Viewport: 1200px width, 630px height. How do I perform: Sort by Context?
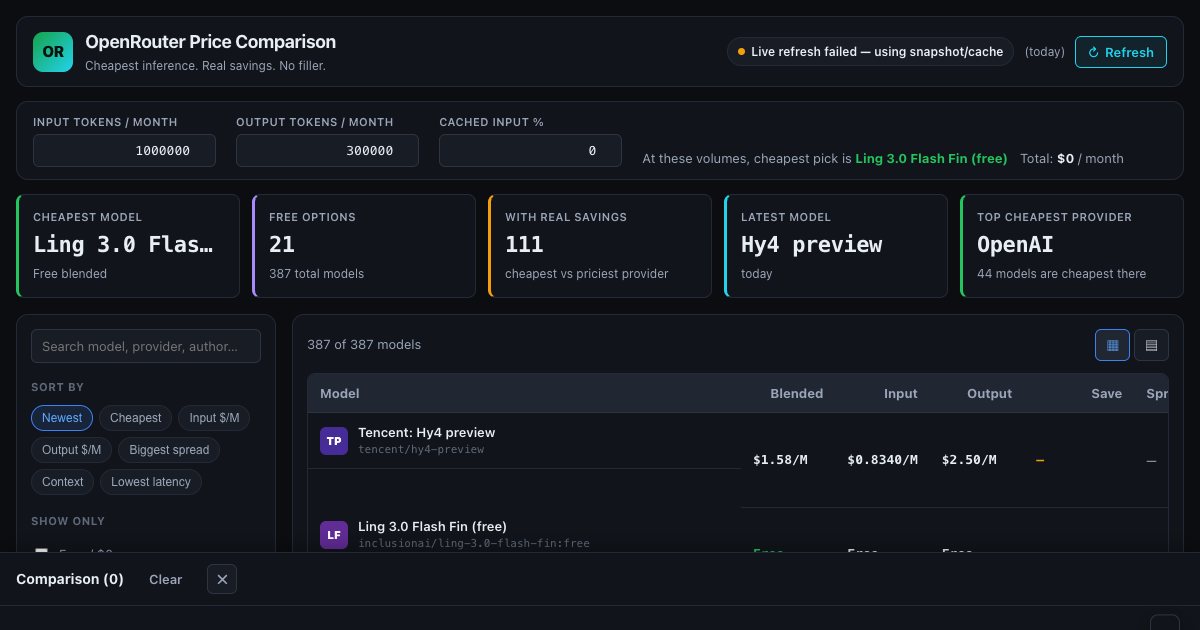[63, 482]
